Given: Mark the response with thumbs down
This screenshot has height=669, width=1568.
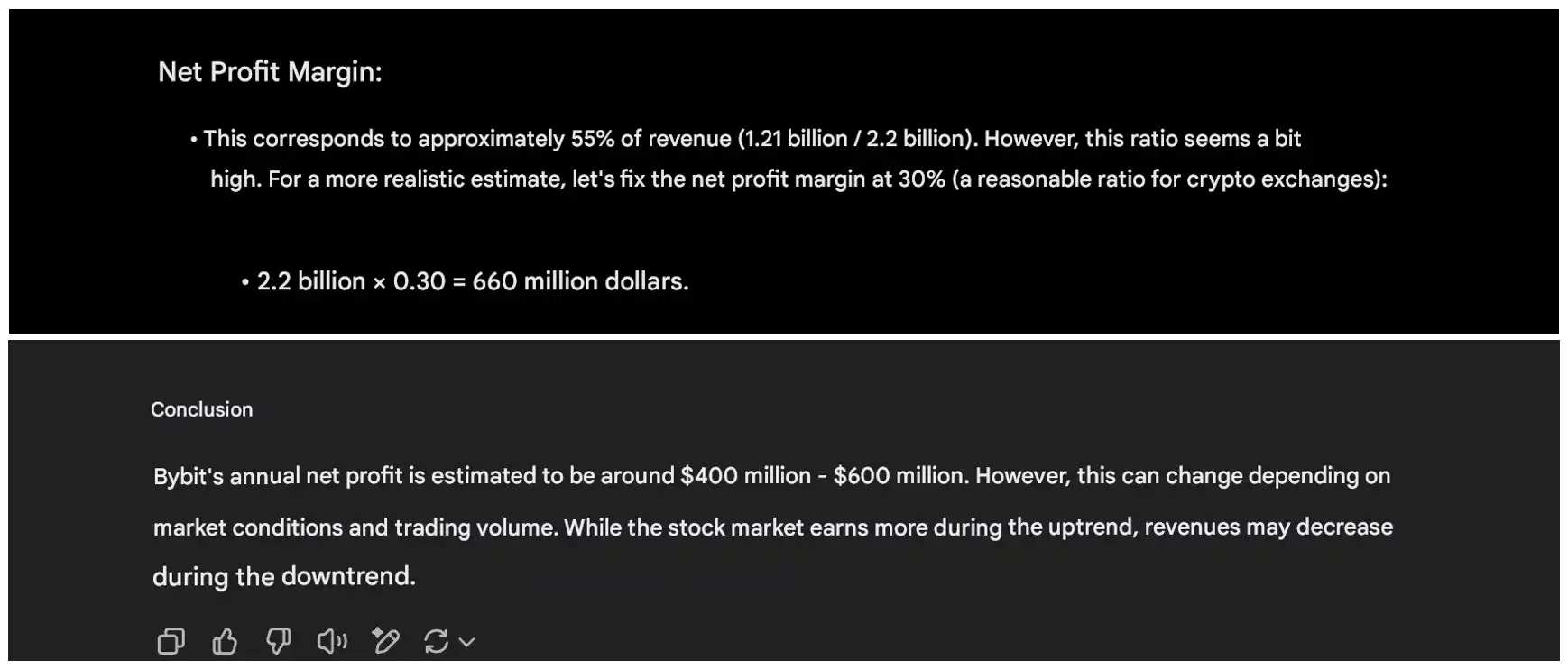Looking at the screenshot, I should (278, 641).
